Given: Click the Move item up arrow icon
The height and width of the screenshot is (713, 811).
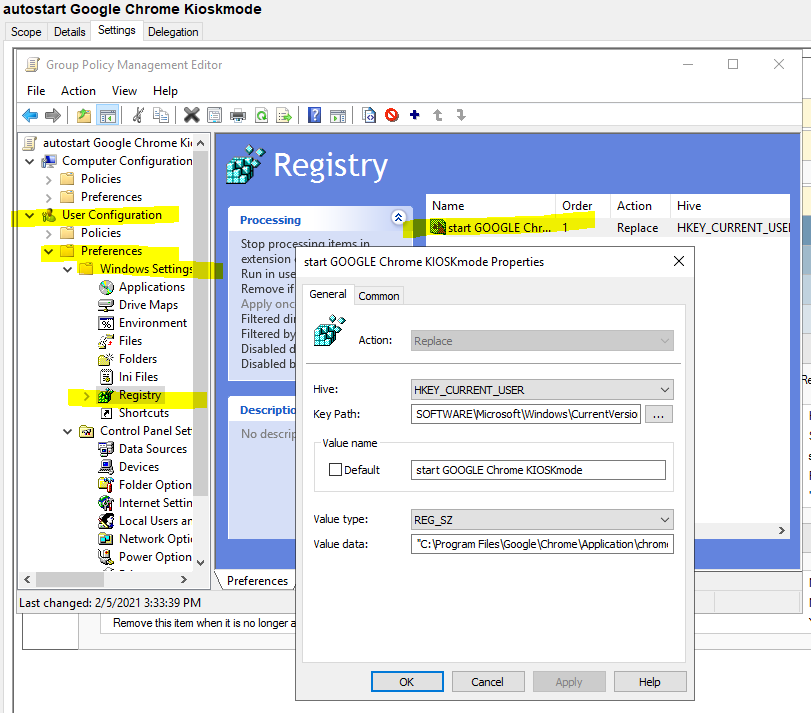Looking at the screenshot, I should click(438, 115).
